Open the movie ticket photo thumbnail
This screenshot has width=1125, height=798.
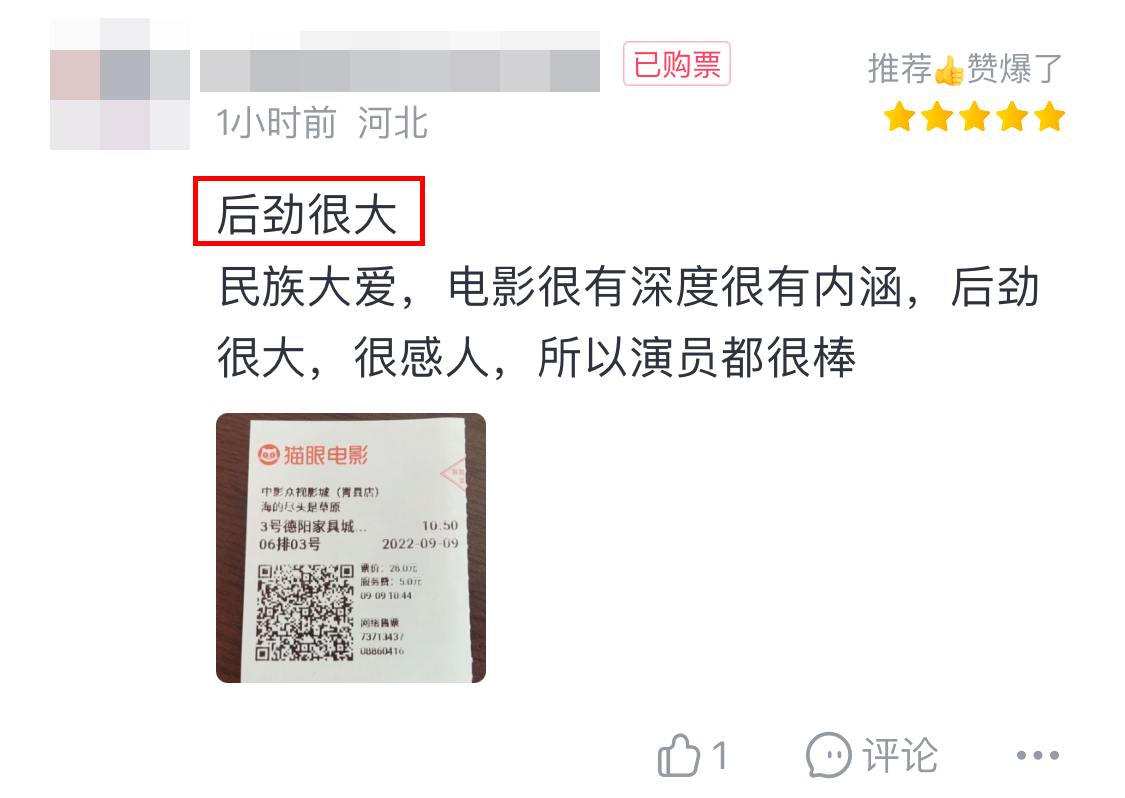[x=351, y=548]
